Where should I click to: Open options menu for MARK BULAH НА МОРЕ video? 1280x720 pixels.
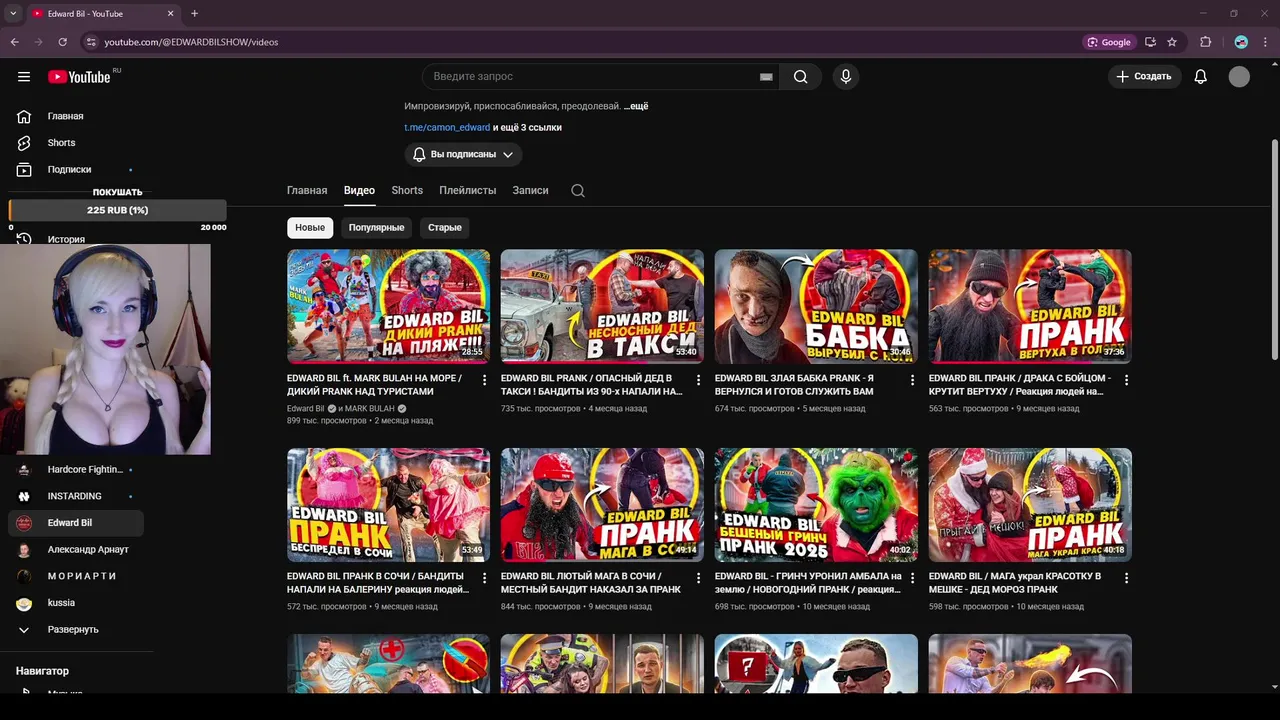pos(485,380)
